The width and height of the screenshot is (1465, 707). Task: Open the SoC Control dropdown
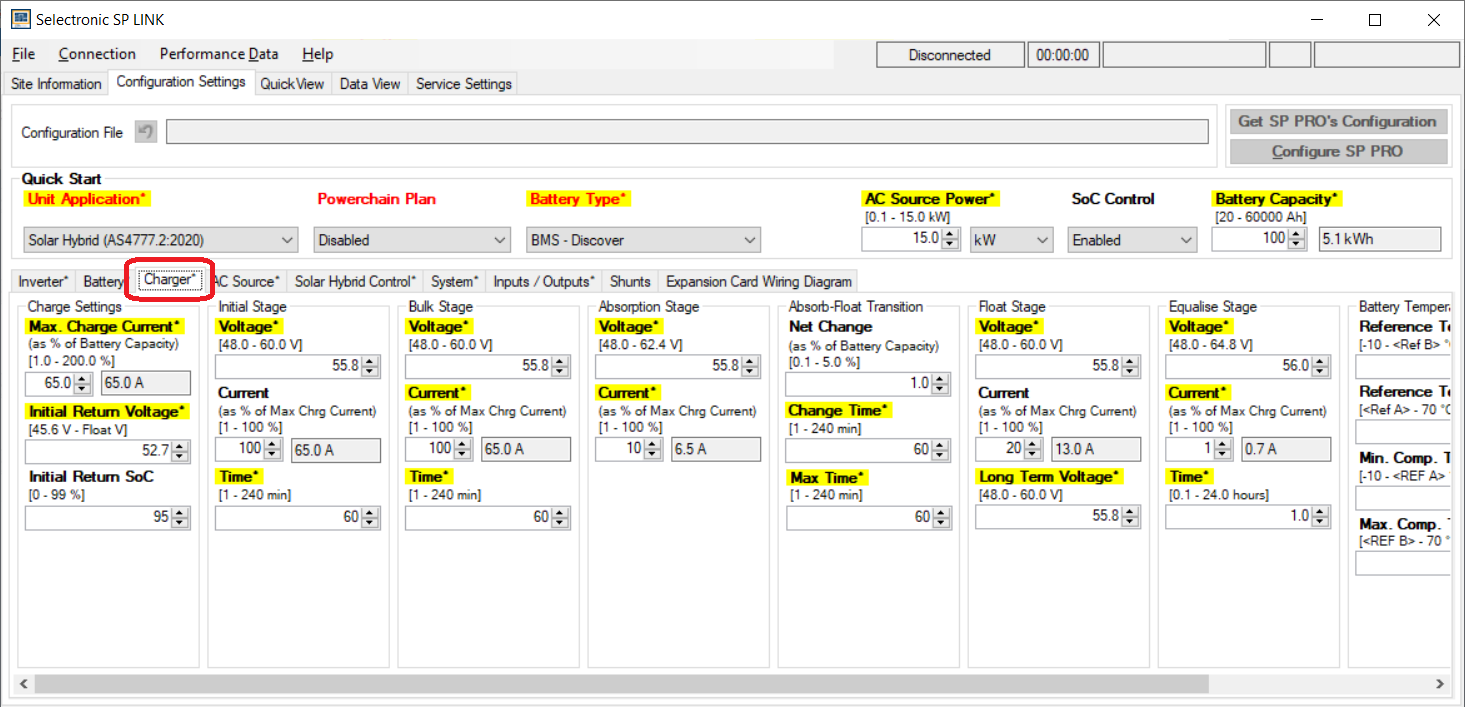(x=1132, y=240)
